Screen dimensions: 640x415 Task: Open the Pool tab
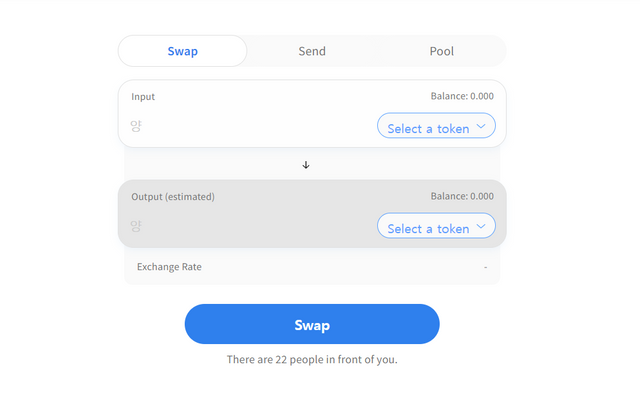[x=441, y=51]
